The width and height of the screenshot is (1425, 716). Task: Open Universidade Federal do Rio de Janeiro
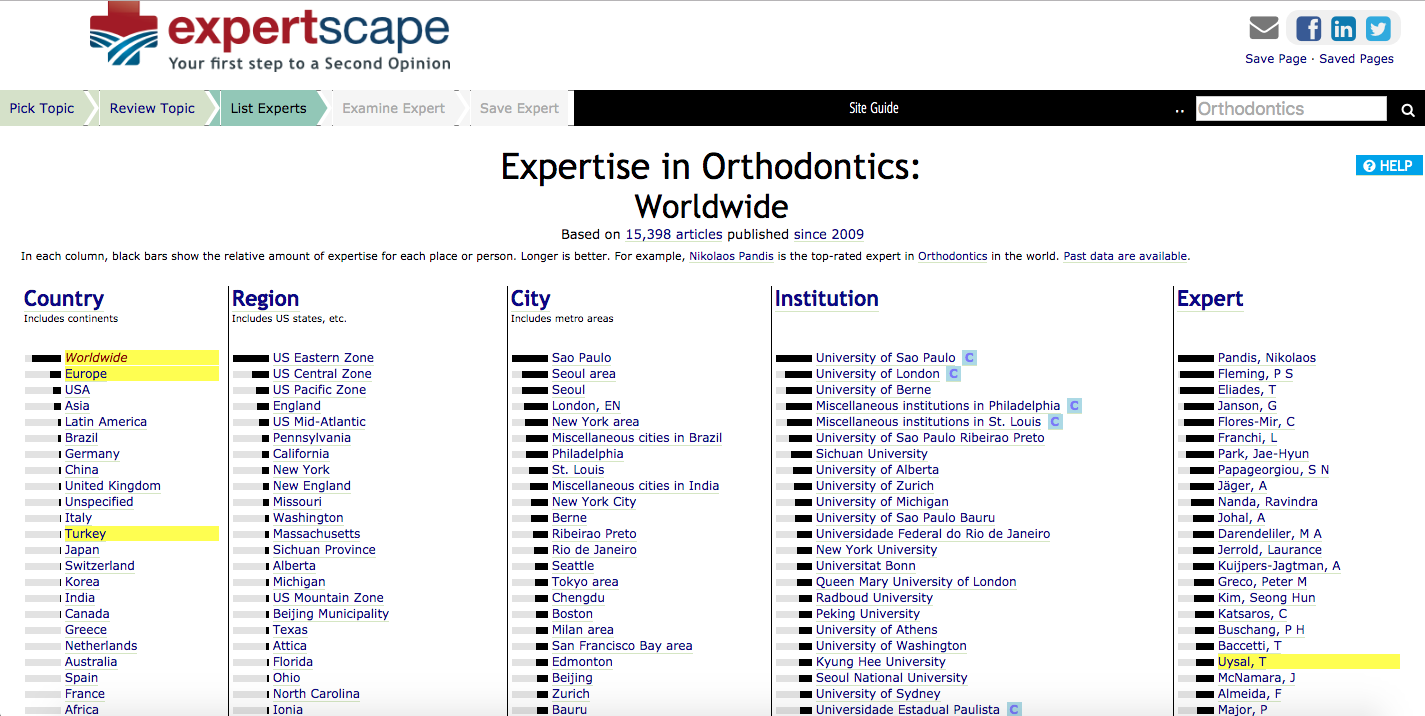(x=933, y=534)
